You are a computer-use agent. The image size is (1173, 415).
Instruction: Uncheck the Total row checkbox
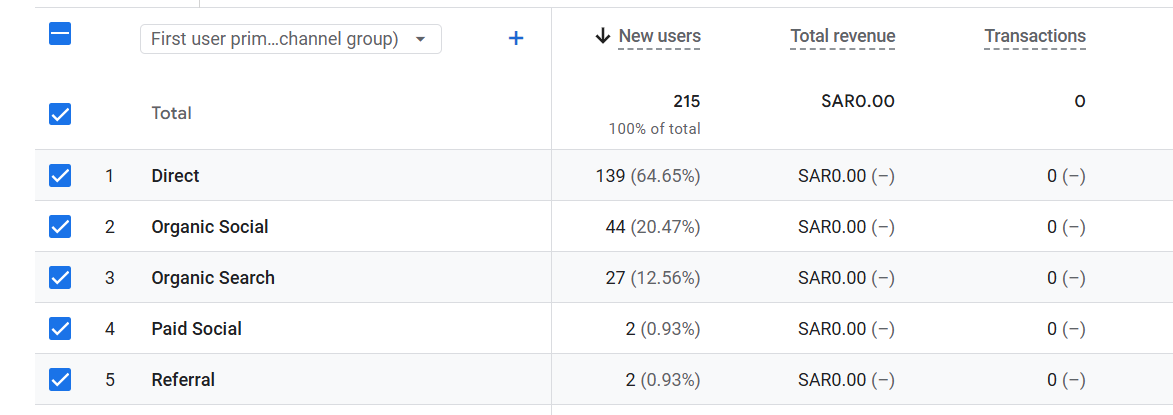pyautogui.click(x=60, y=114)
